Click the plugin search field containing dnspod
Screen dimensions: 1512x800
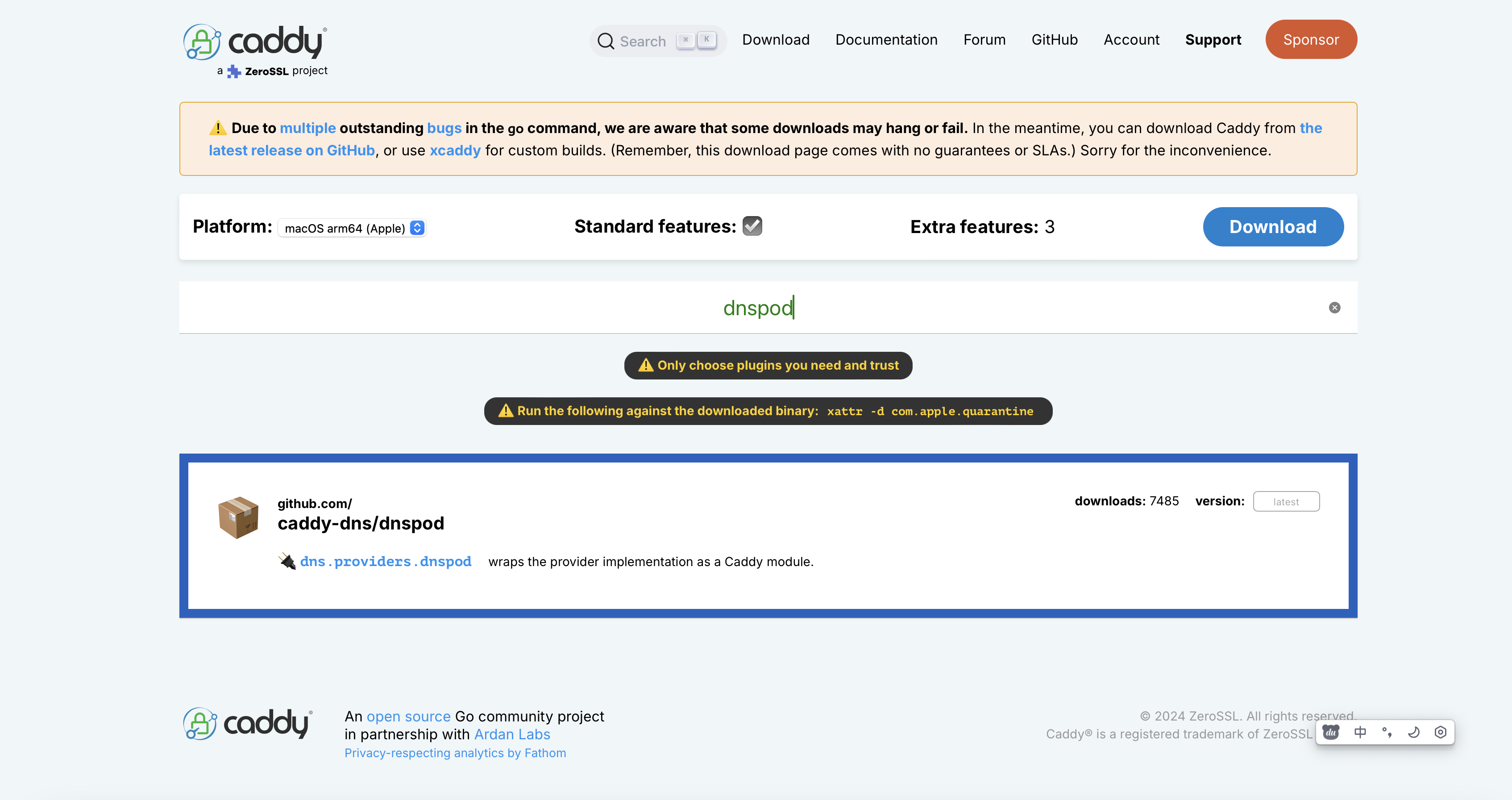pos(768,308)
